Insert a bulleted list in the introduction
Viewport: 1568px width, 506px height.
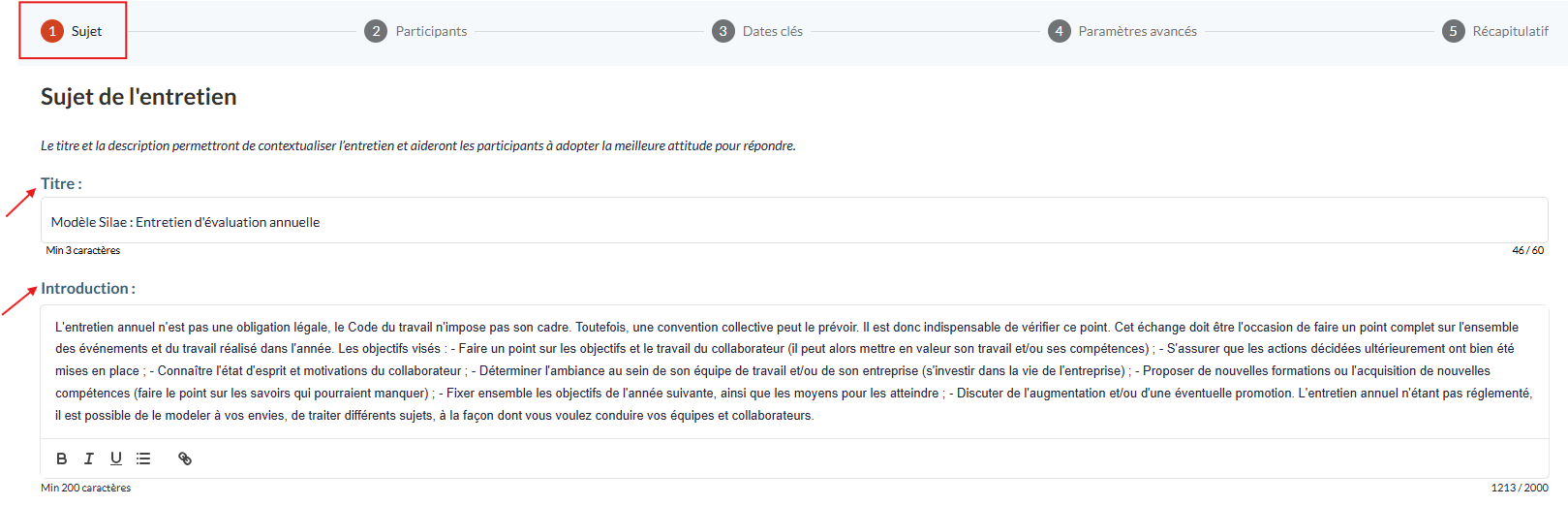(143, 459)
